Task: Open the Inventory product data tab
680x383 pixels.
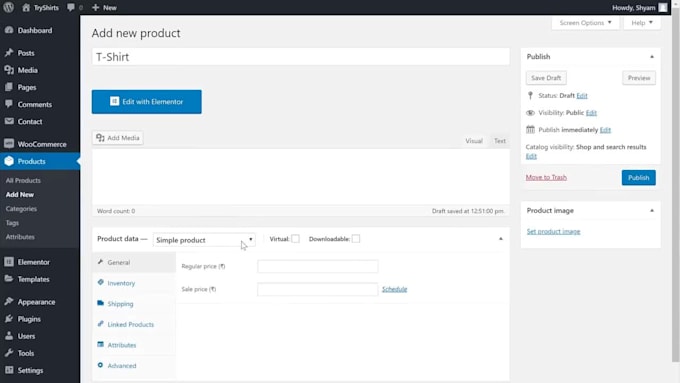Action: [134, 283]
